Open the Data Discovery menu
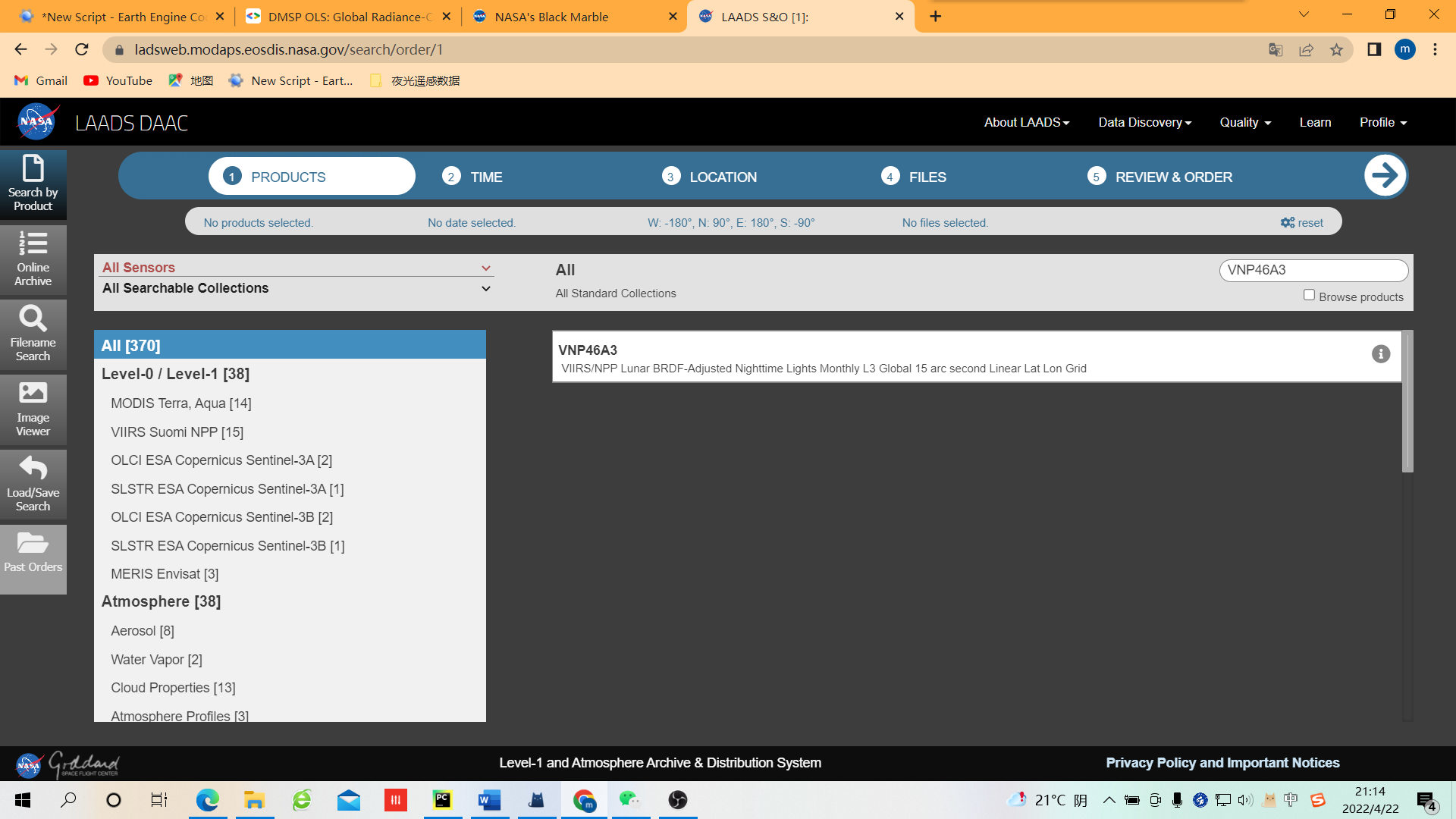This screenshot has height=819, width=1456. point(1144,123)
